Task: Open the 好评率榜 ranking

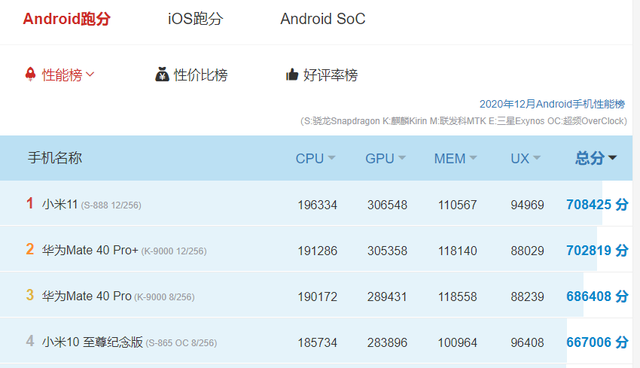Action: [x=330, y=75]
